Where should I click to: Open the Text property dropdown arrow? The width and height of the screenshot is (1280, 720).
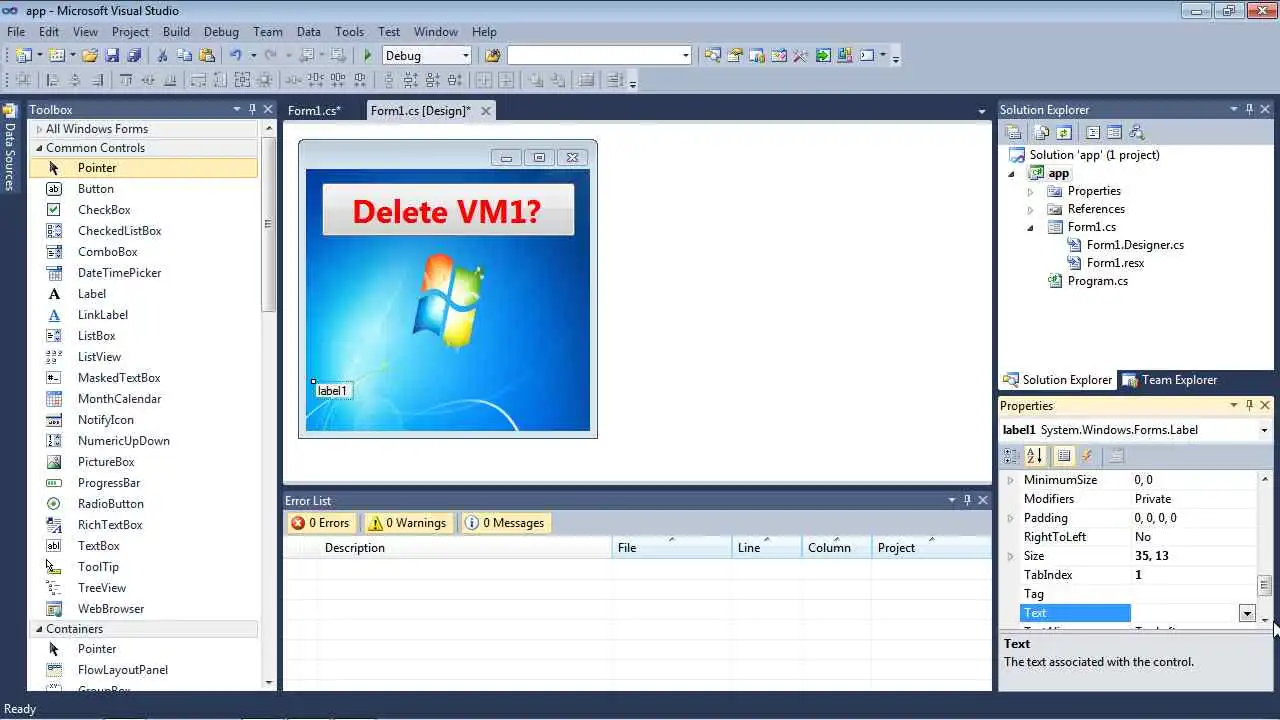1247,613
